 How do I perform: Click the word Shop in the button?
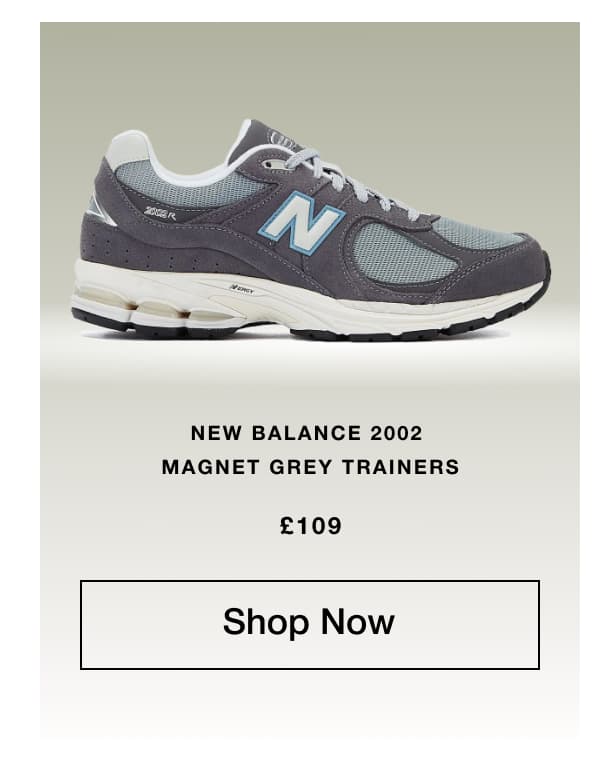point(266,622)
